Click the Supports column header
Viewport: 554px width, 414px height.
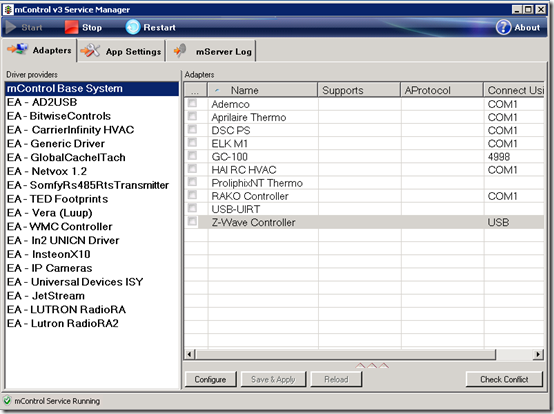[x=359, y=90]
